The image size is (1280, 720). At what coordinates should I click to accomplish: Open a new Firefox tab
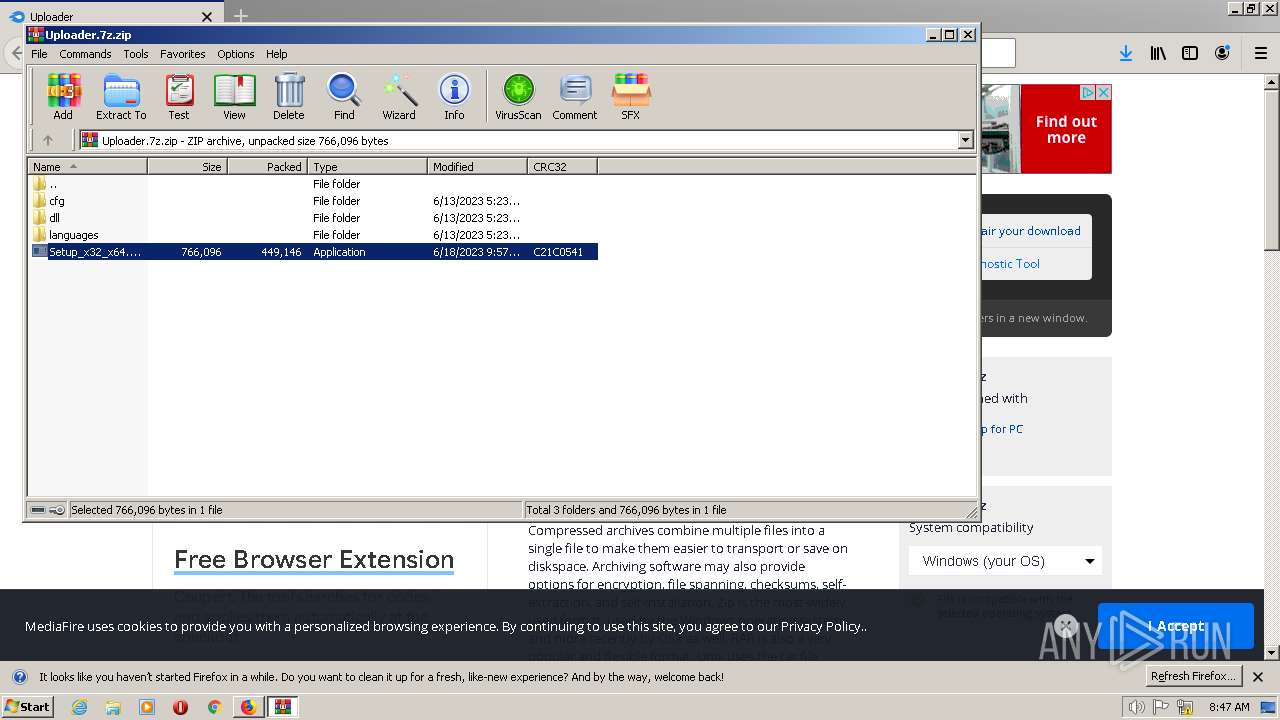(241, 16)
